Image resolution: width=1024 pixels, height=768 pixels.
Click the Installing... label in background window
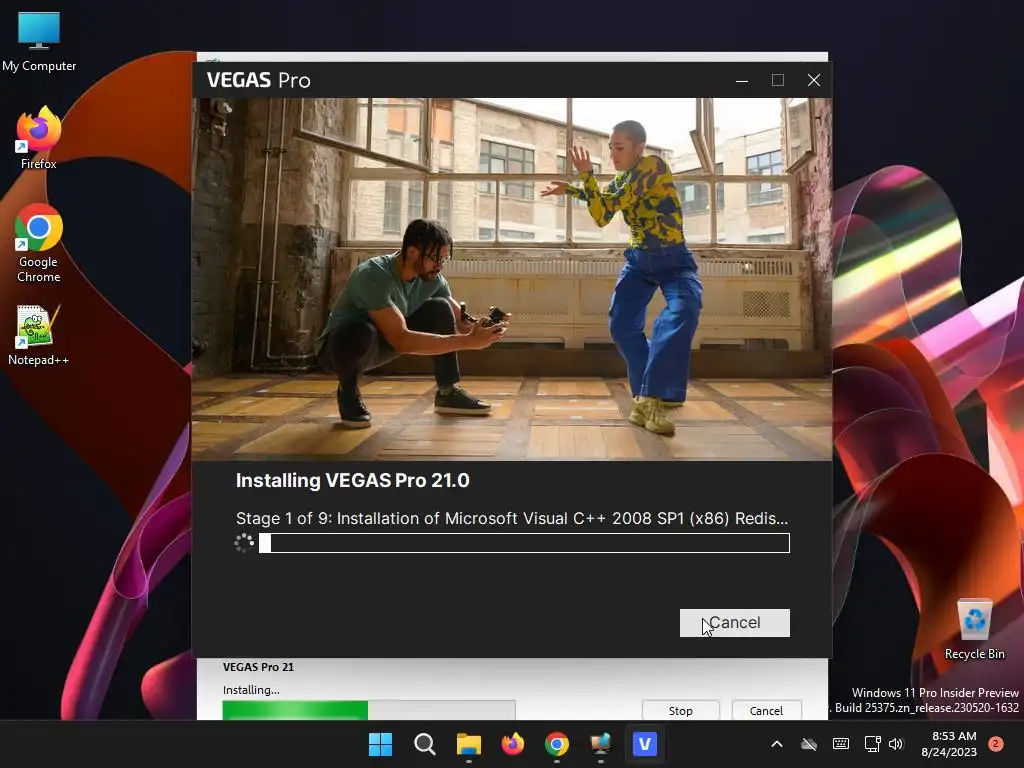251,690
